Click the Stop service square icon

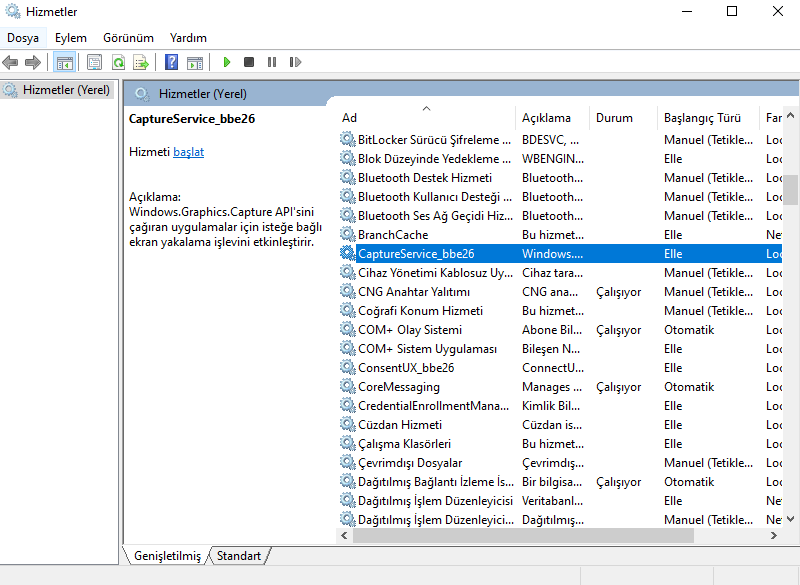pos(249,62)
